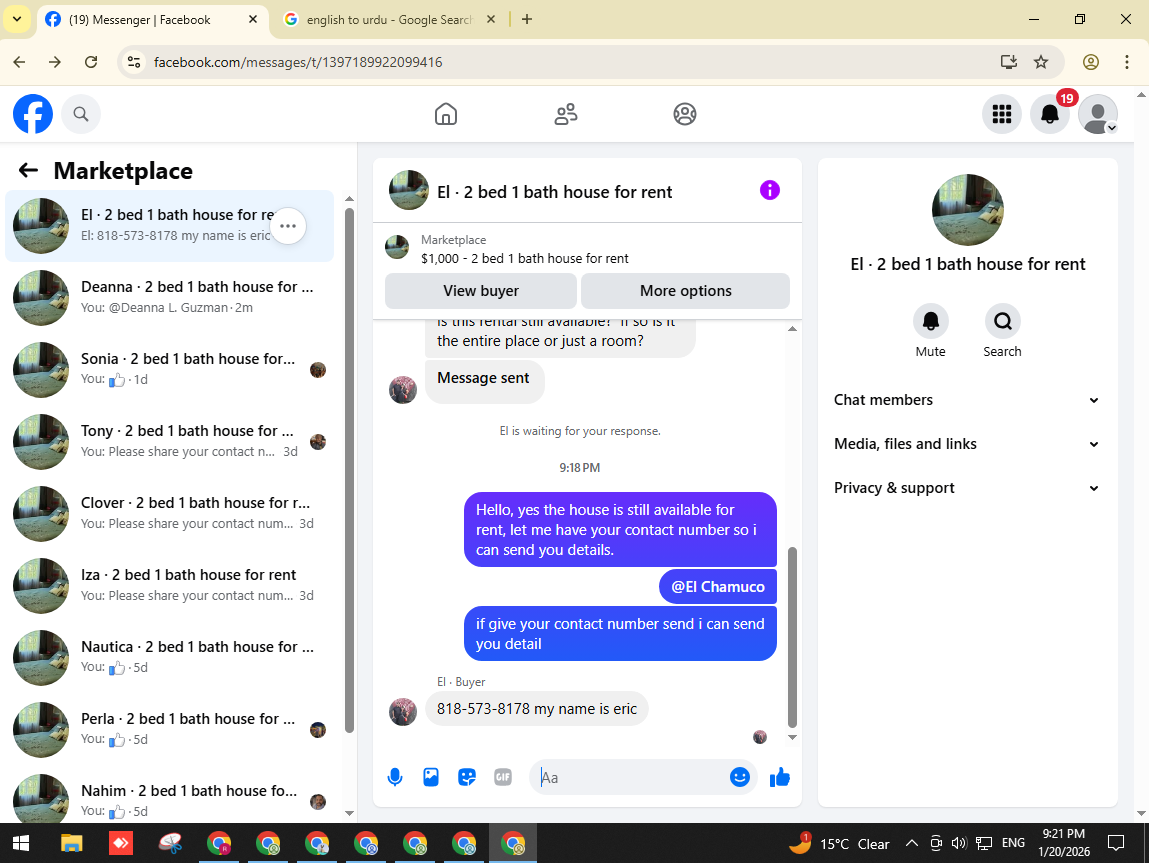The height and width of the screenshot is (863, 1149).
Task: Go back using the browser back arrow
Action: [x=20, y=62]
